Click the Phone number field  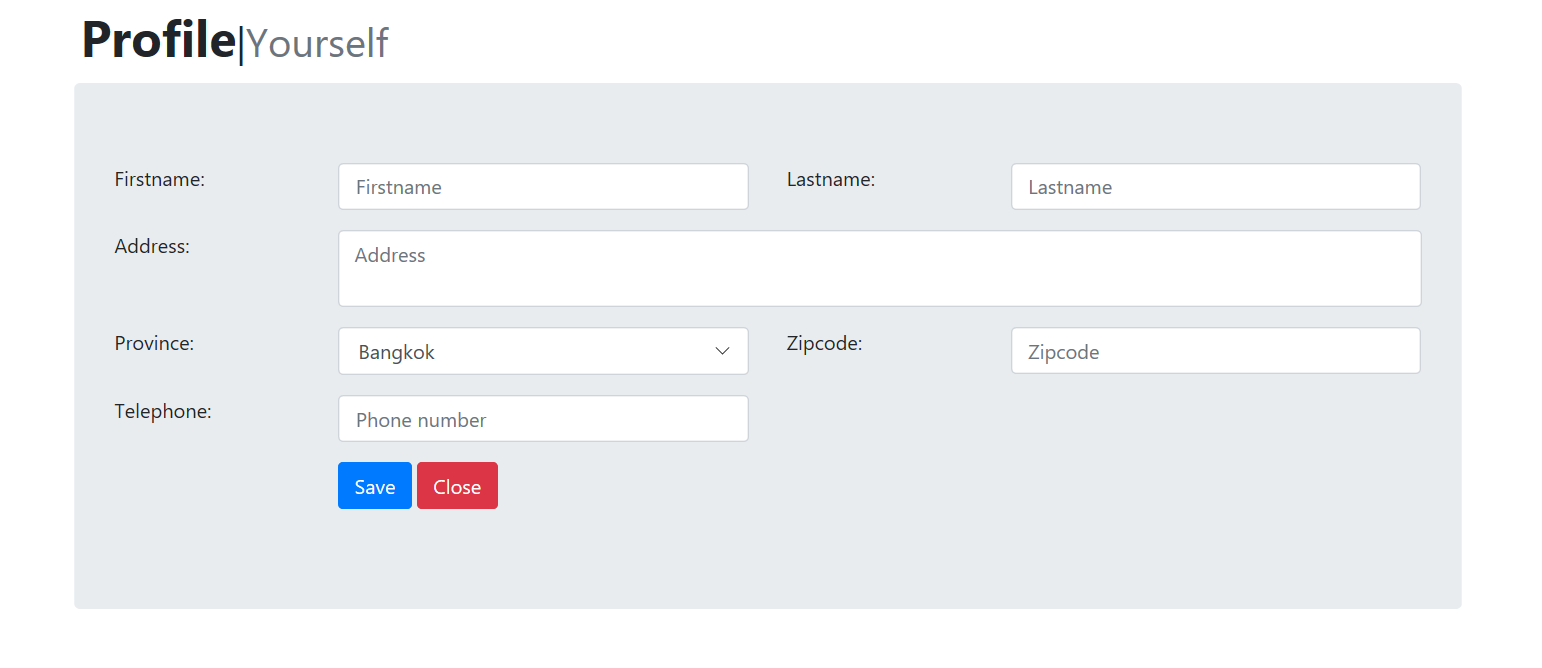pos(543,419)
